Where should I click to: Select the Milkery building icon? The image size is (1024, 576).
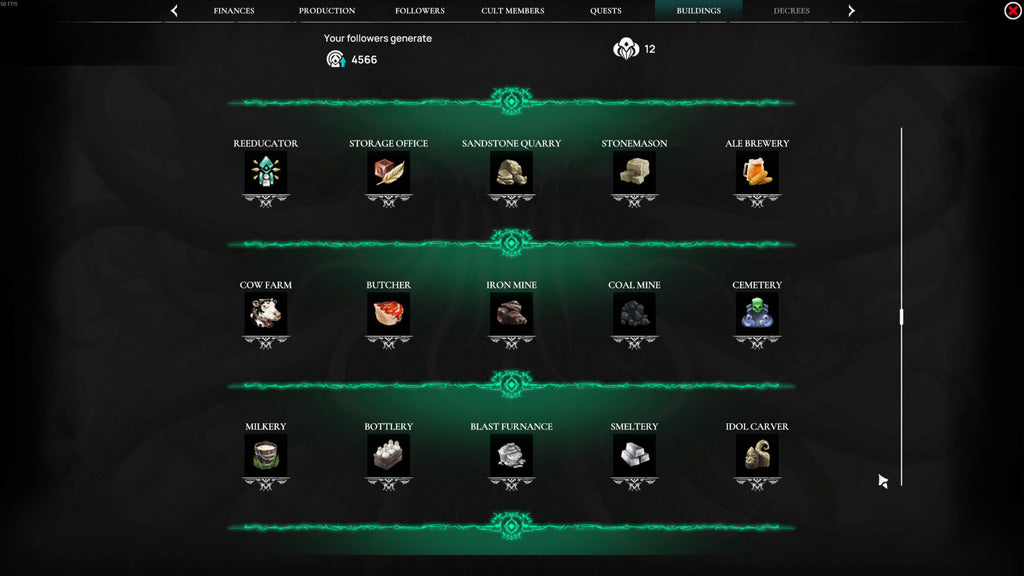(x=265, y=455)
